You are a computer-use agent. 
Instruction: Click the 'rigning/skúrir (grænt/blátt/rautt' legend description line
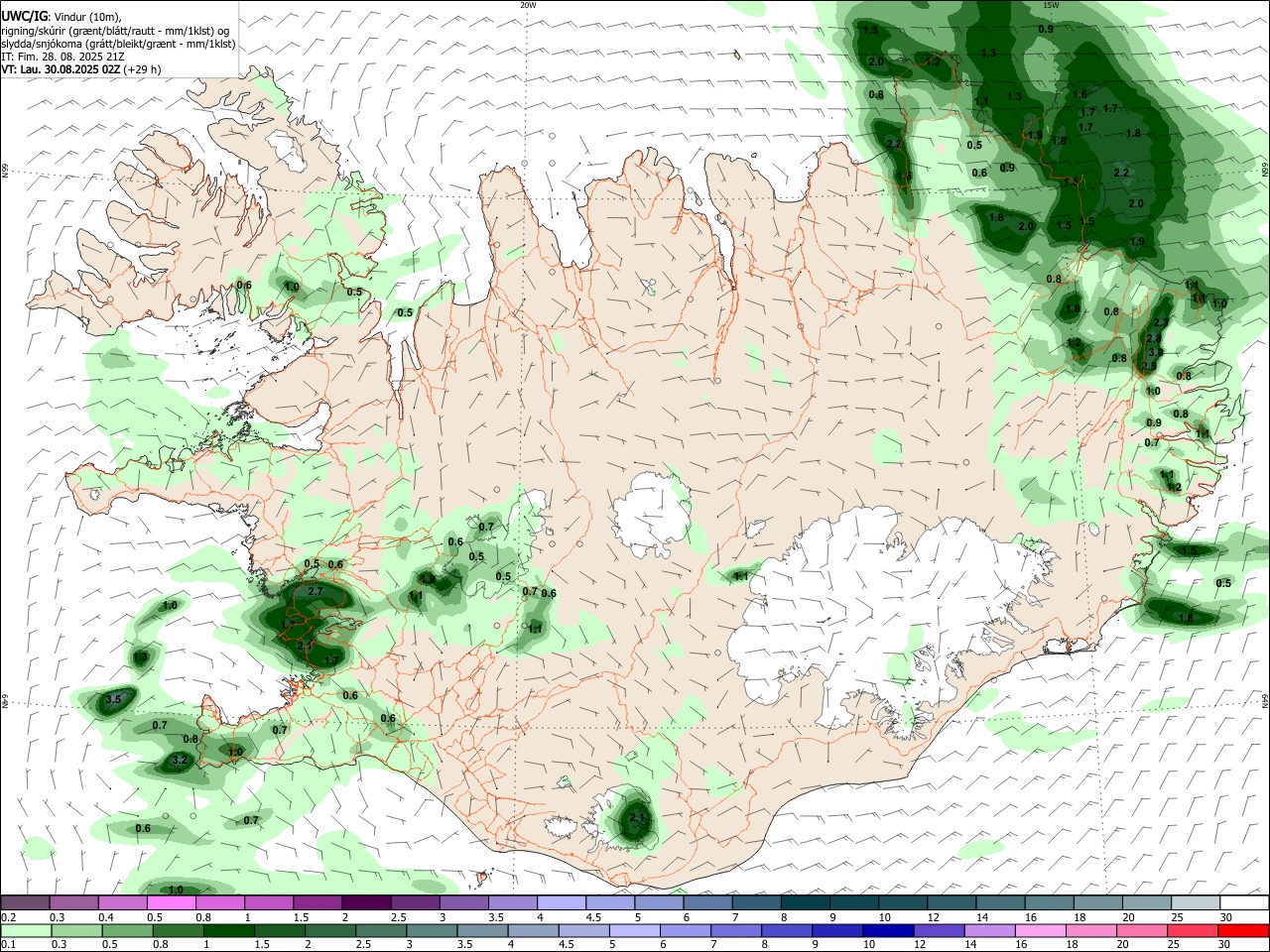[x=115, y=31]
